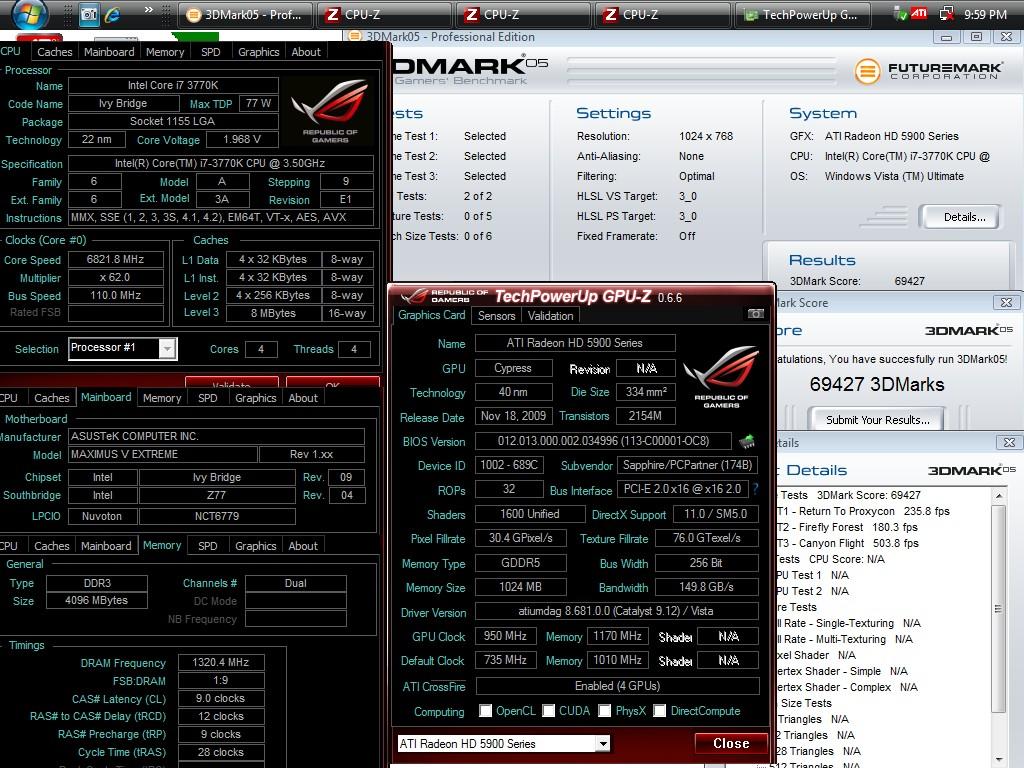
Task: Click the network status tray icon
Action: click(x=946, y=14)
